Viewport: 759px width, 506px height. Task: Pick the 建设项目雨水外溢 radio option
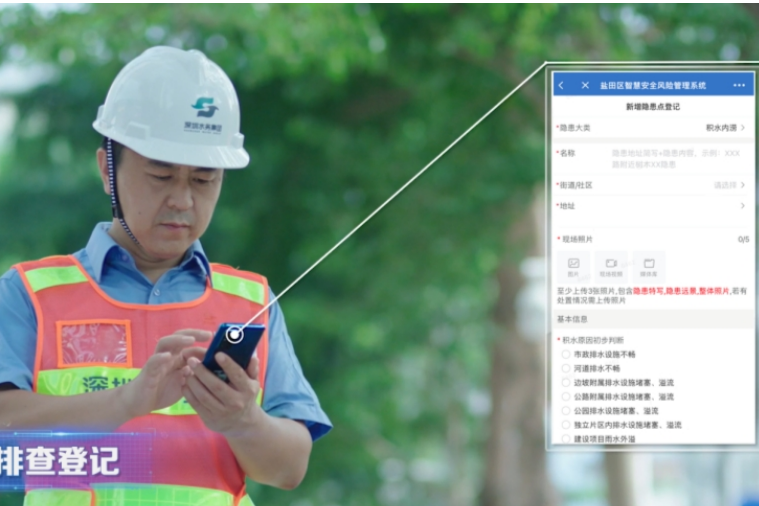click(x=566, y=438)
